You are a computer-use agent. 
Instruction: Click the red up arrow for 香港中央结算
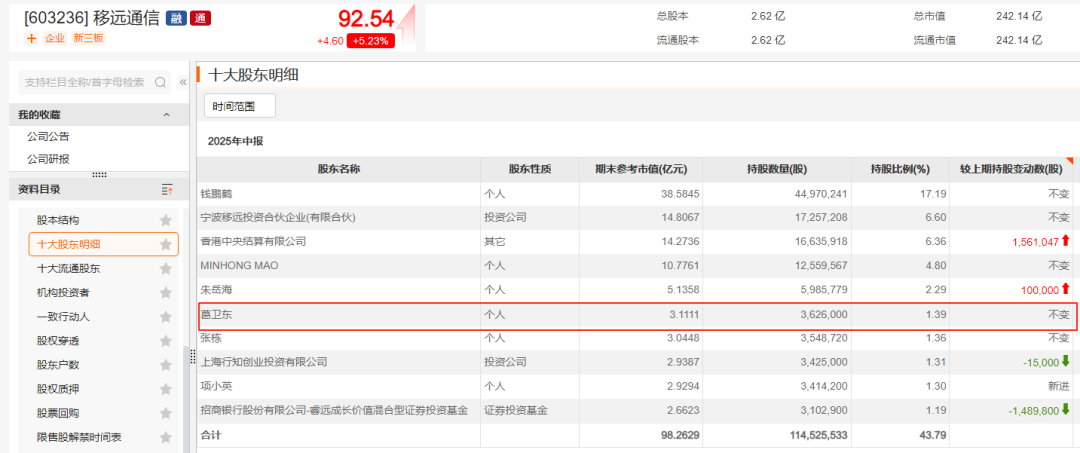tap(1066, 241)
